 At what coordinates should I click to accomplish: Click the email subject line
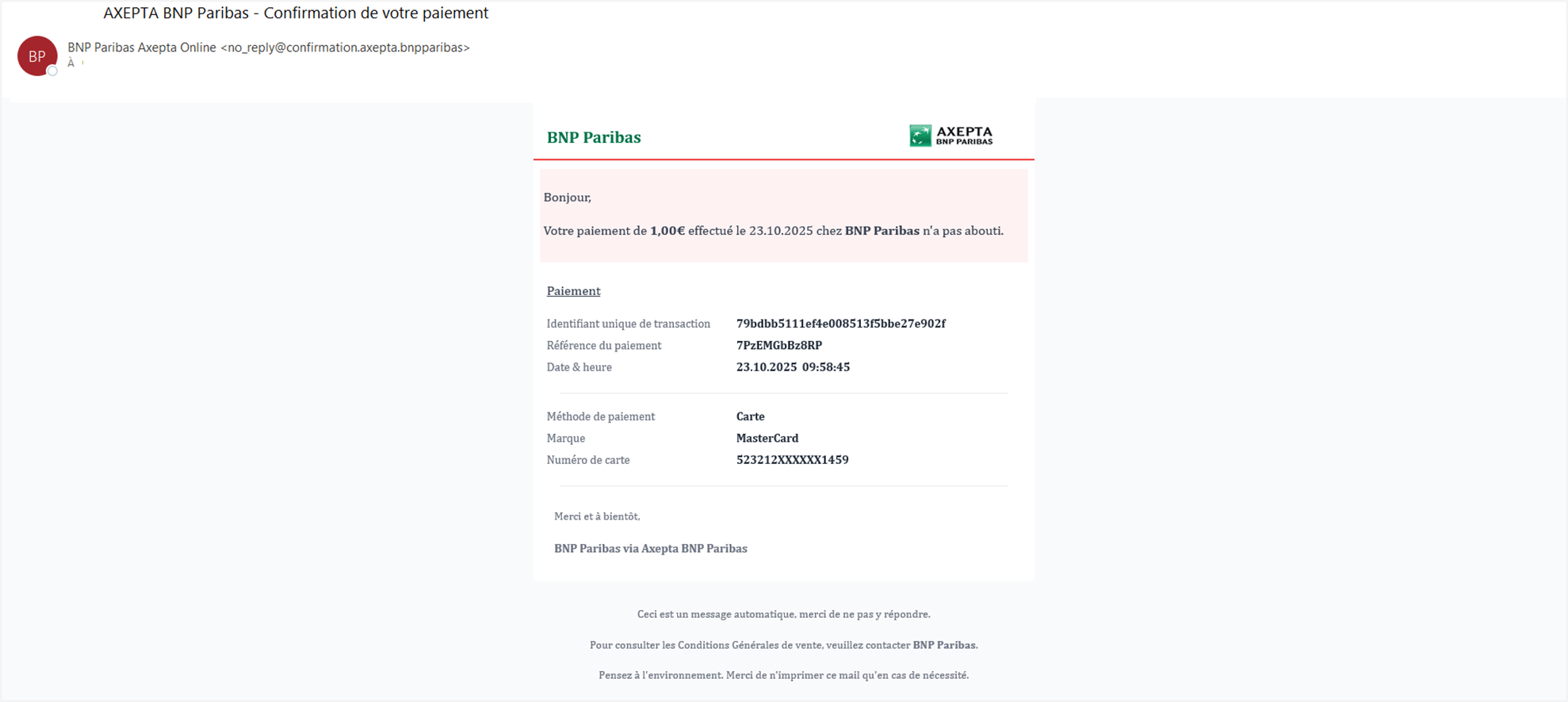point(296,13)
